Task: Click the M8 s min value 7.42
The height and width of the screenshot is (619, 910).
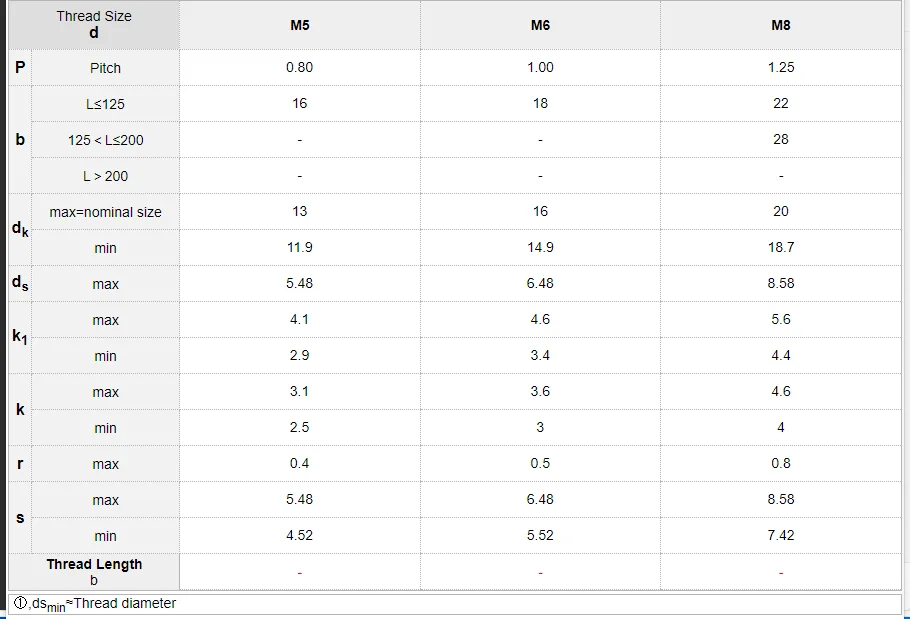Action: pyautogui.click(x=781, y=535)
